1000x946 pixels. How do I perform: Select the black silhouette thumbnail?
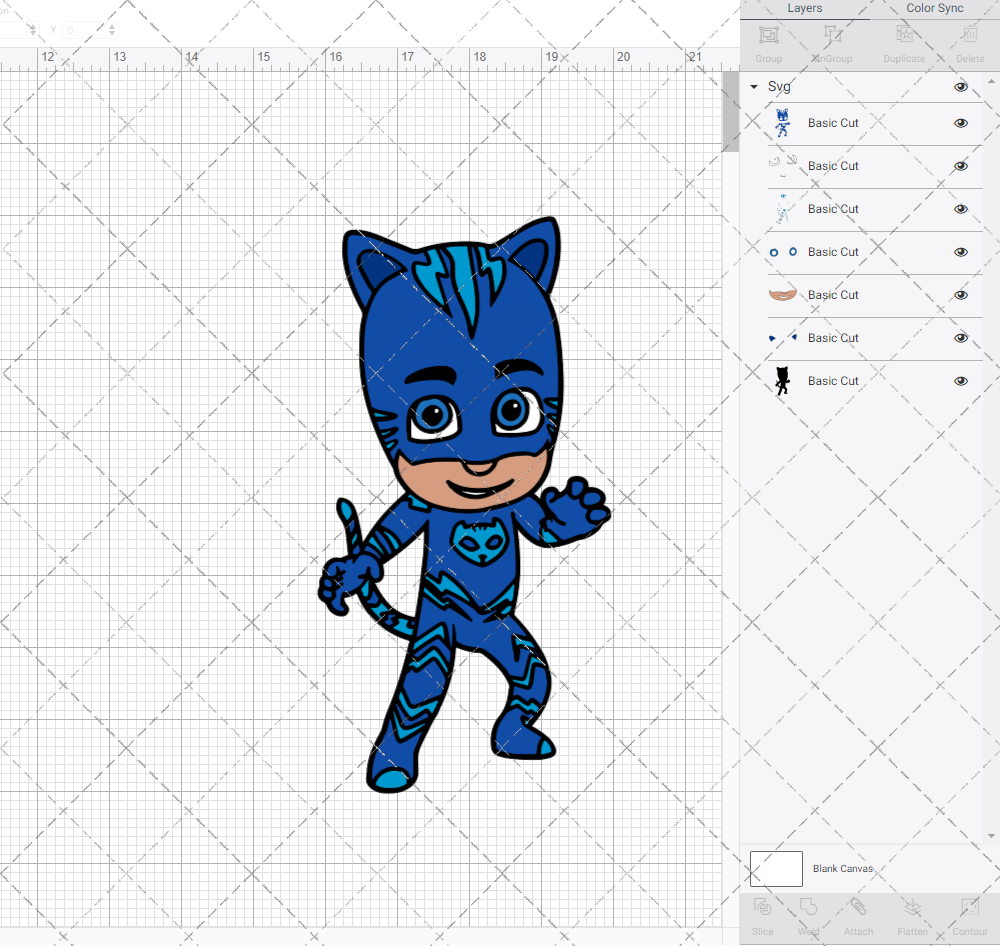(783, 381)
